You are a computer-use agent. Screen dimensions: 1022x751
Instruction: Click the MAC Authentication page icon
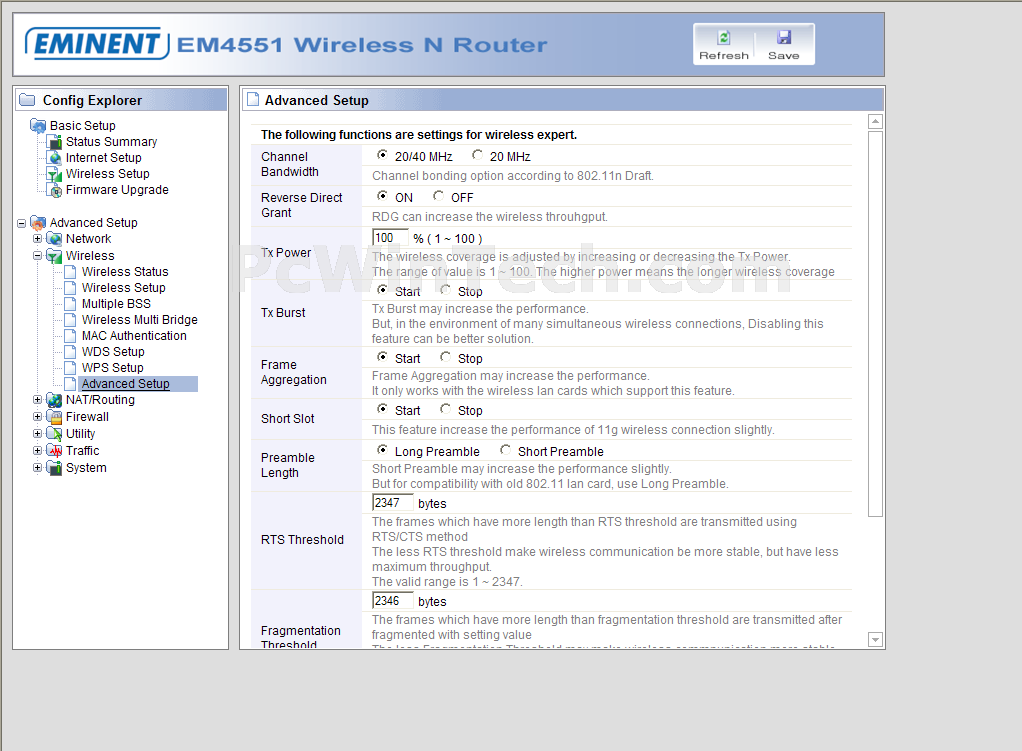click(70, 336)
